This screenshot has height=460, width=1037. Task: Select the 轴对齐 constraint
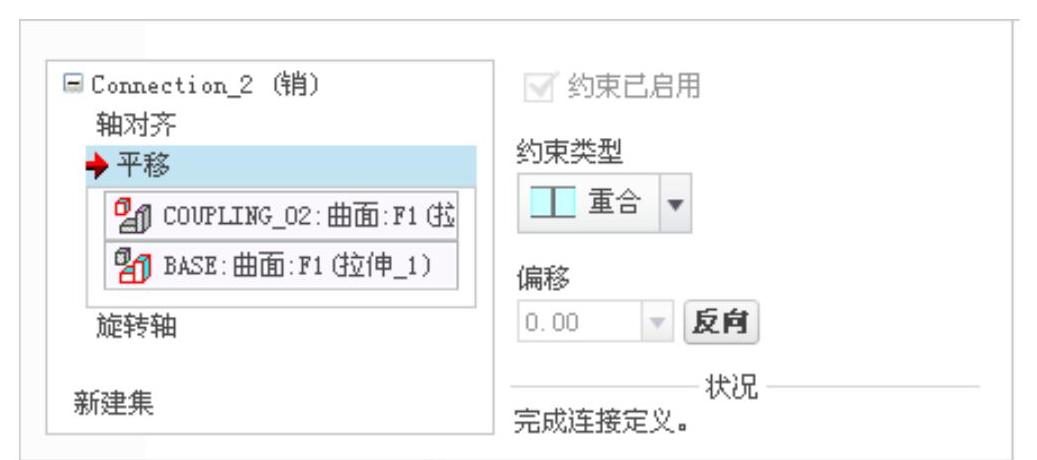[x=136, y=124]
